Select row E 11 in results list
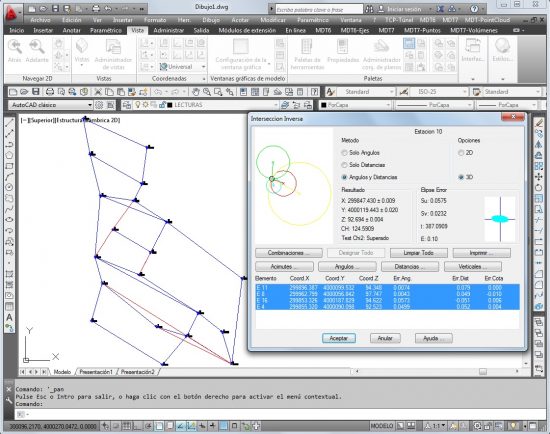The width and height of the screenshot is (550, 434). point(387,288)
